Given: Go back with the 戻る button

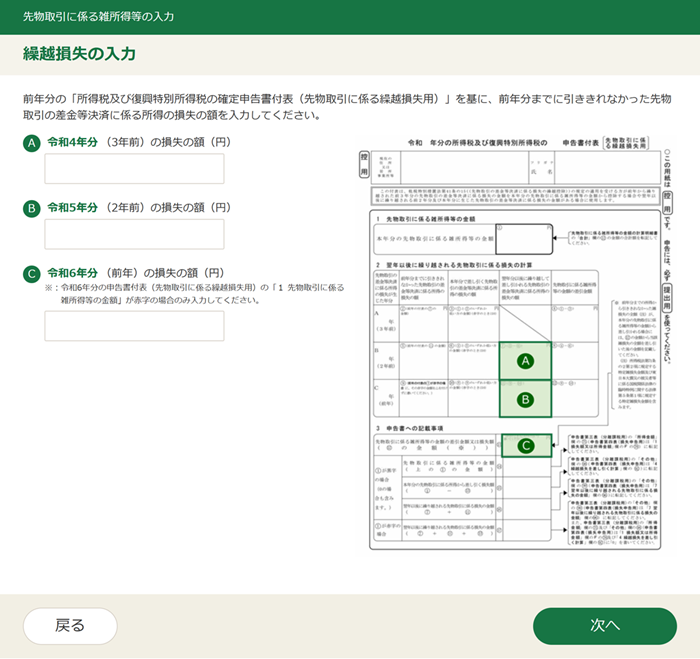Looking at the screenshot, I should coord(70,626).
